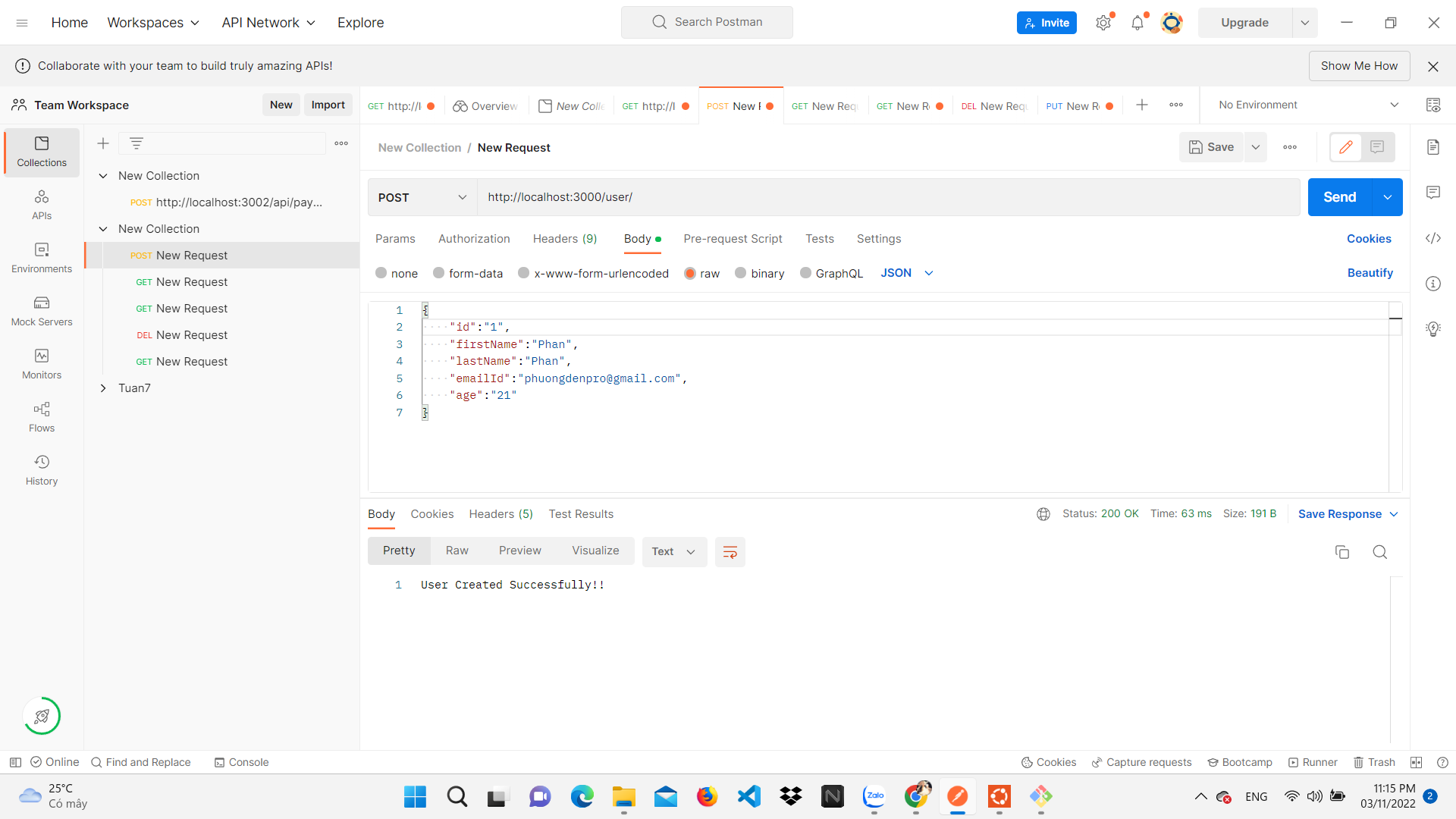Toggle the two-pane view icon in footer

(1416, 762)
